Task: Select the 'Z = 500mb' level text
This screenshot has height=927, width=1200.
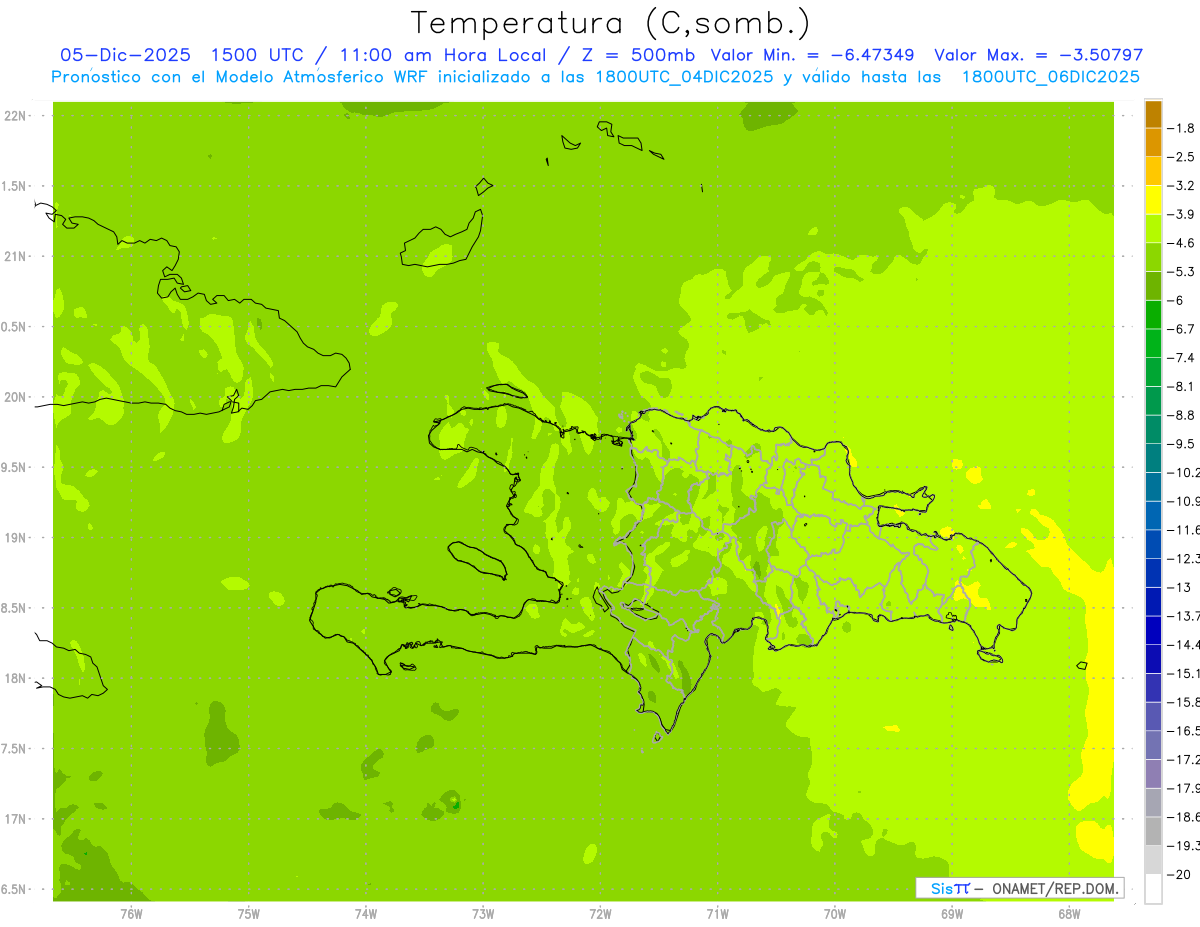Action: (637, 55)
